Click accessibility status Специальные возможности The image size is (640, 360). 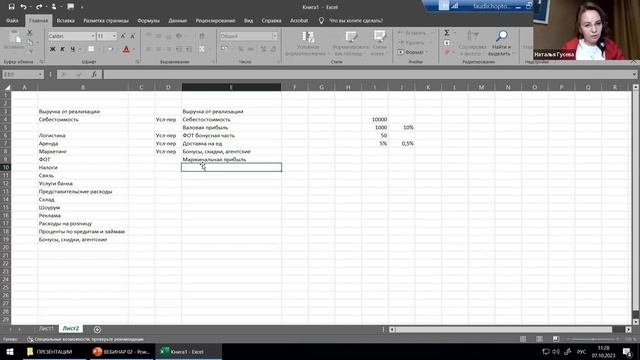pos(86,339)
